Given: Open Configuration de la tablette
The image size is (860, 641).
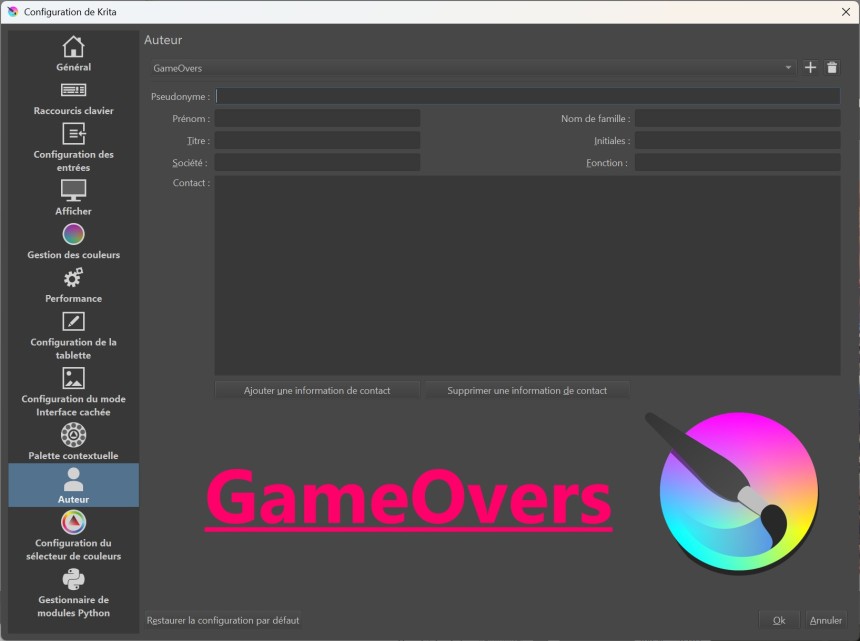Looking at the screenshot, I should click(73, 335).
